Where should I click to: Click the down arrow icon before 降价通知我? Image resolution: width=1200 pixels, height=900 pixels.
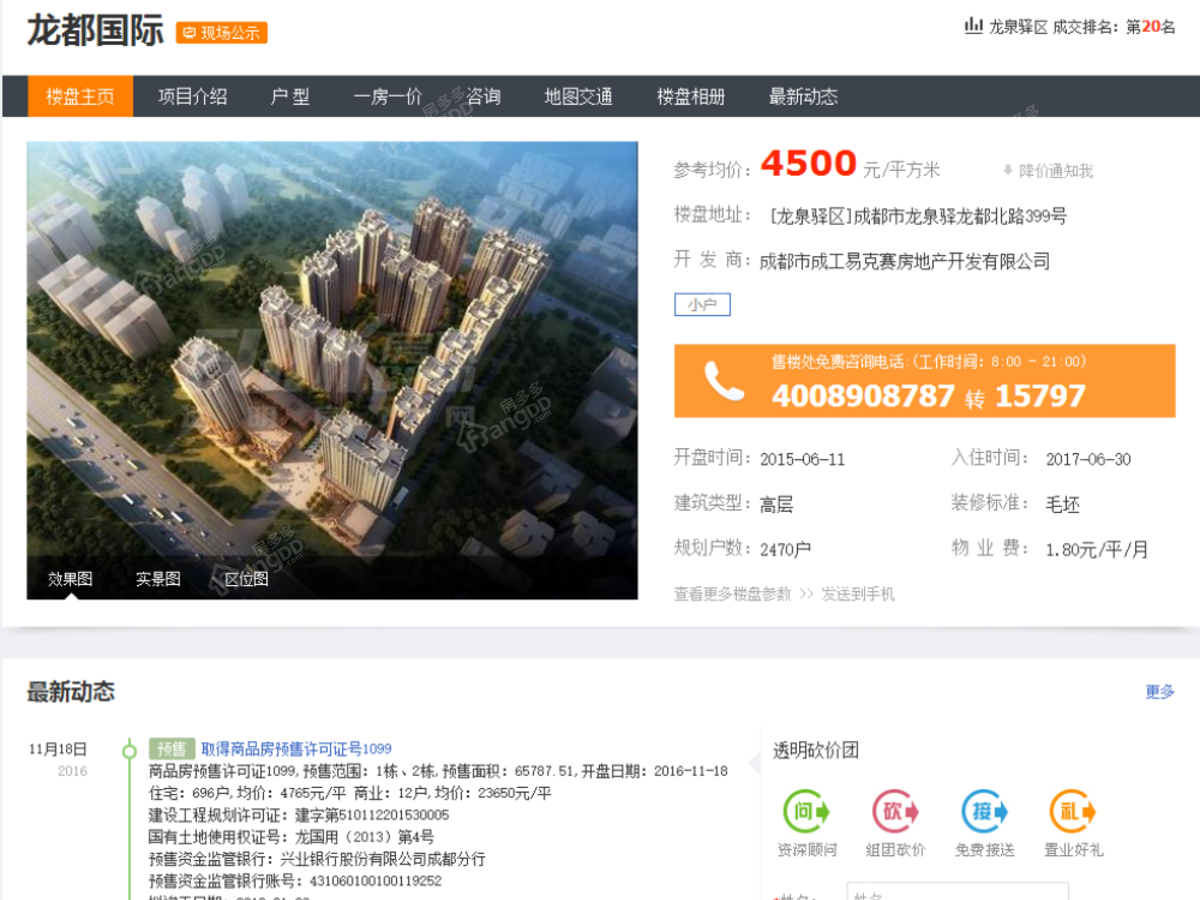click(x=1008, y=171)
